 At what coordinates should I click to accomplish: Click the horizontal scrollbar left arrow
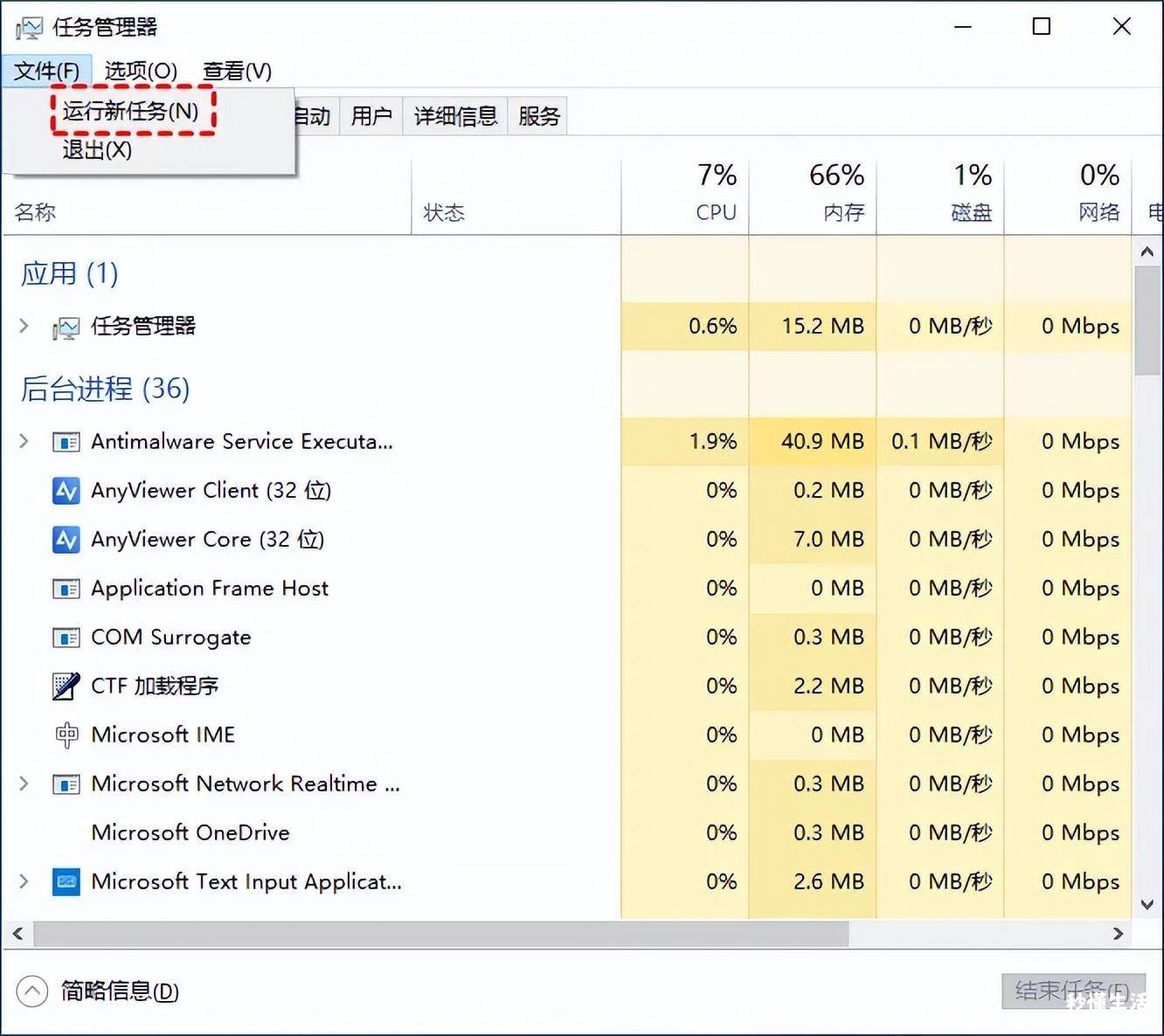pos(17,934)
